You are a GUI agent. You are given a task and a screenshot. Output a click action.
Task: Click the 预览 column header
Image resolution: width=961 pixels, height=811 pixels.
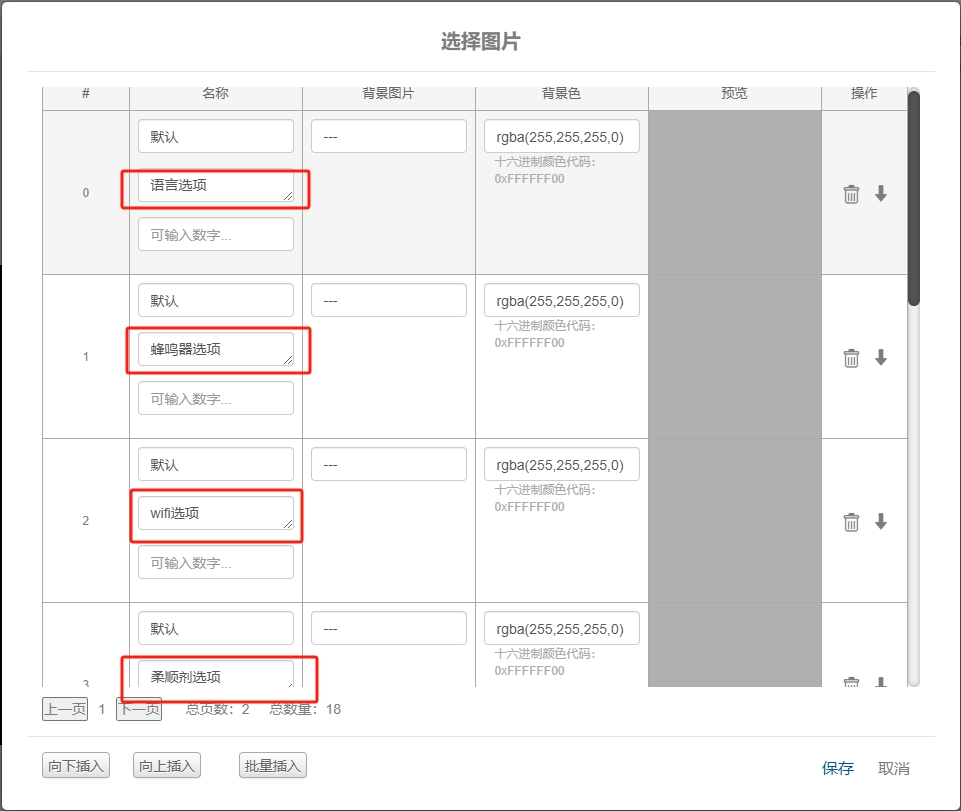point(734,93)
